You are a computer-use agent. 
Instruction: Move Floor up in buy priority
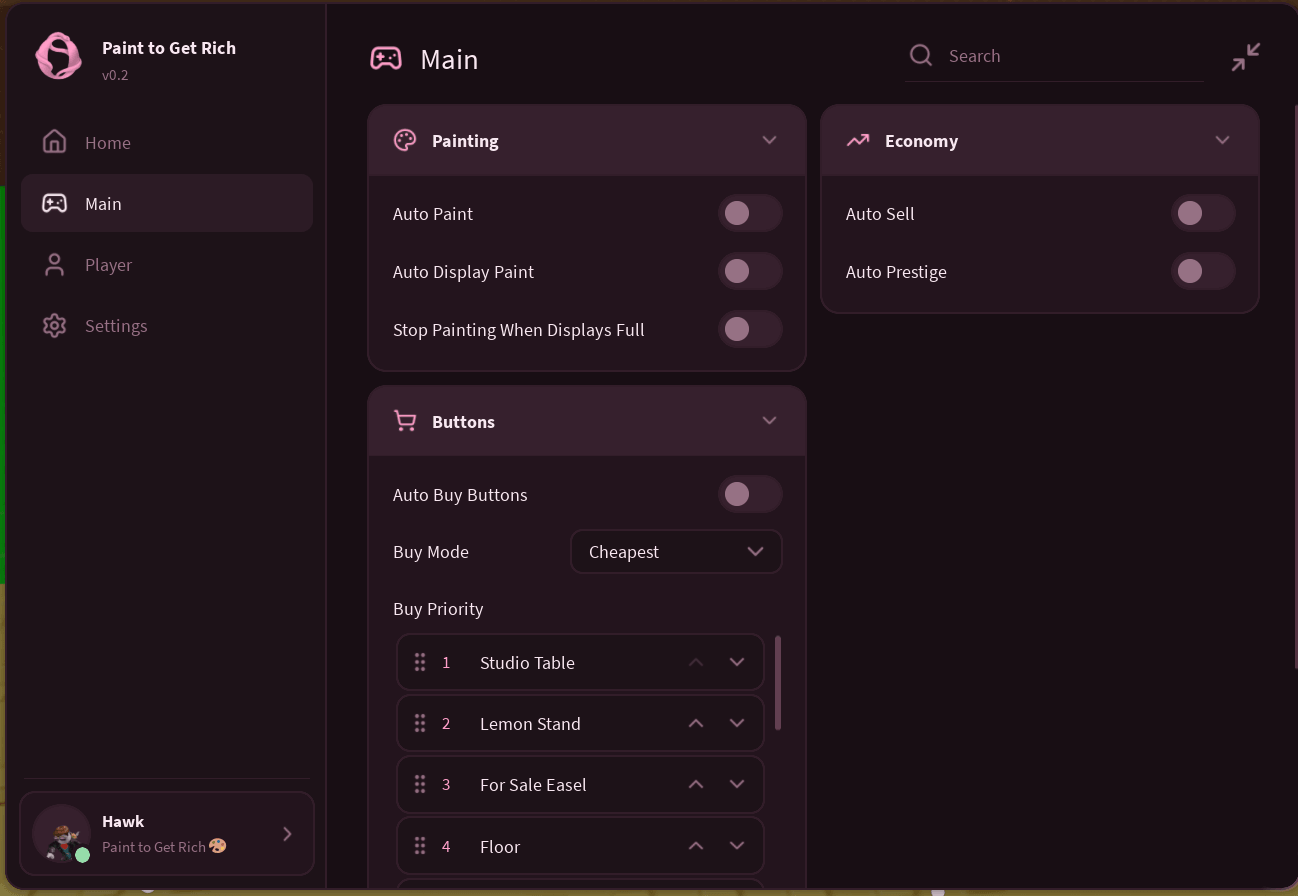pyautogui.click(x=696, y=846)
